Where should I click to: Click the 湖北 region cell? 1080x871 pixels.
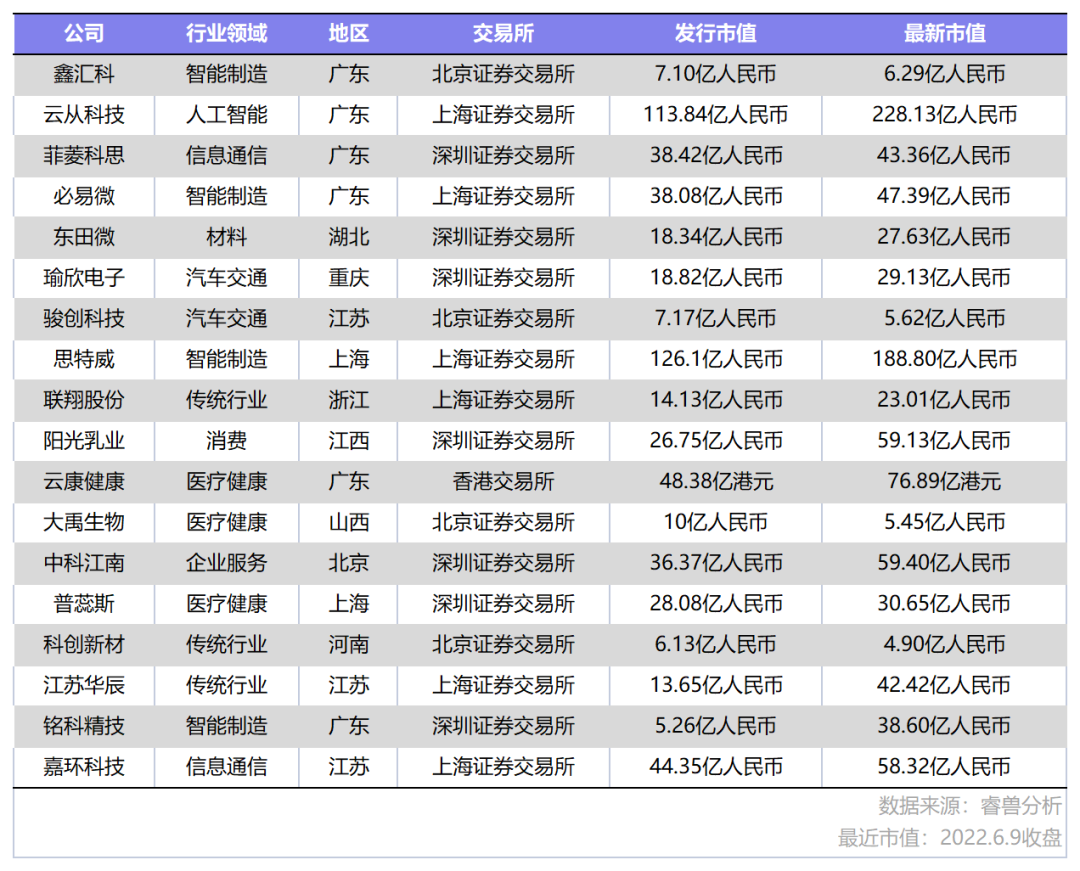(x=349, y=237)
